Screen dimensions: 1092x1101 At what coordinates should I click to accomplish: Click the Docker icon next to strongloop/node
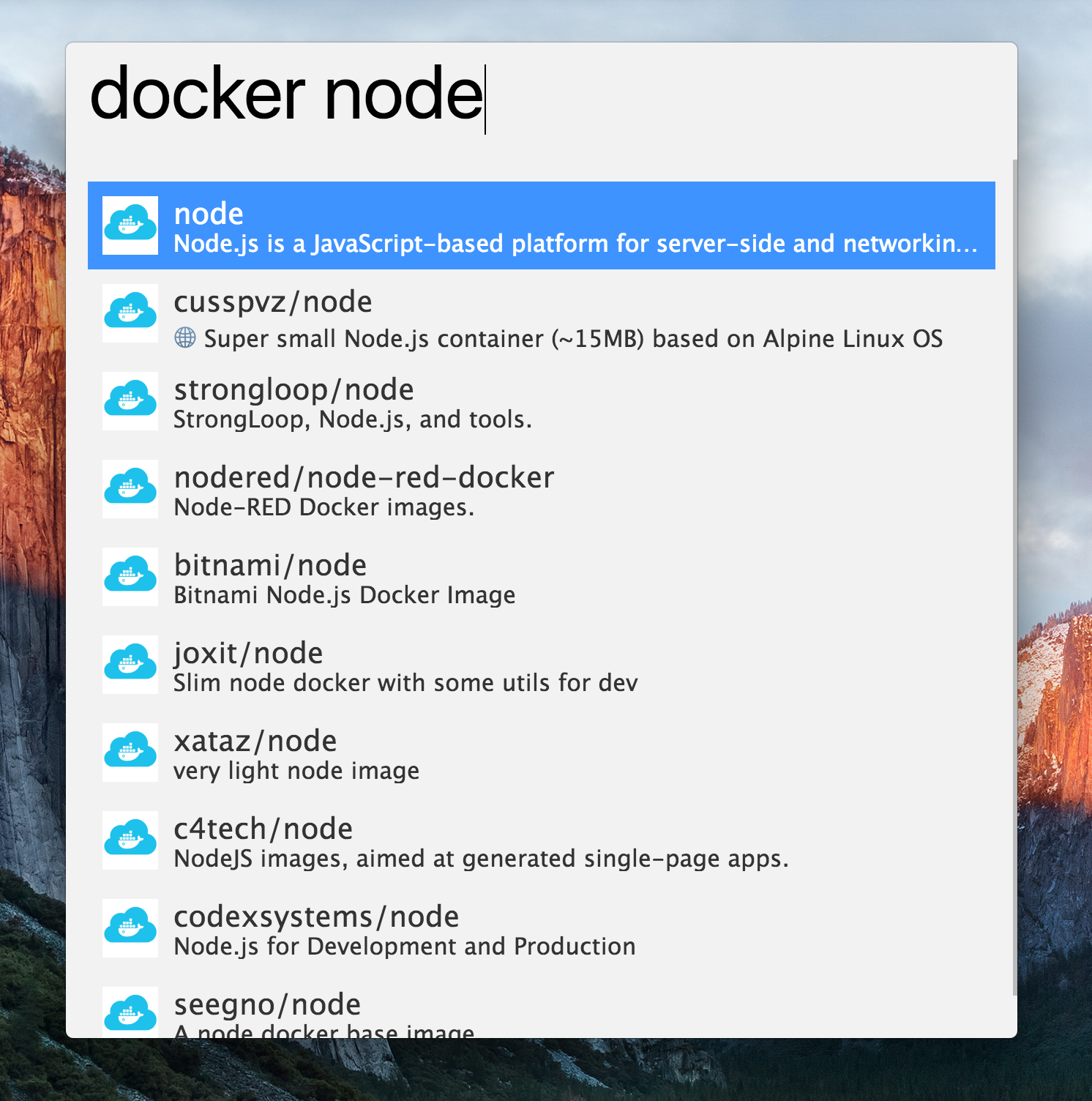coord(130,401)
